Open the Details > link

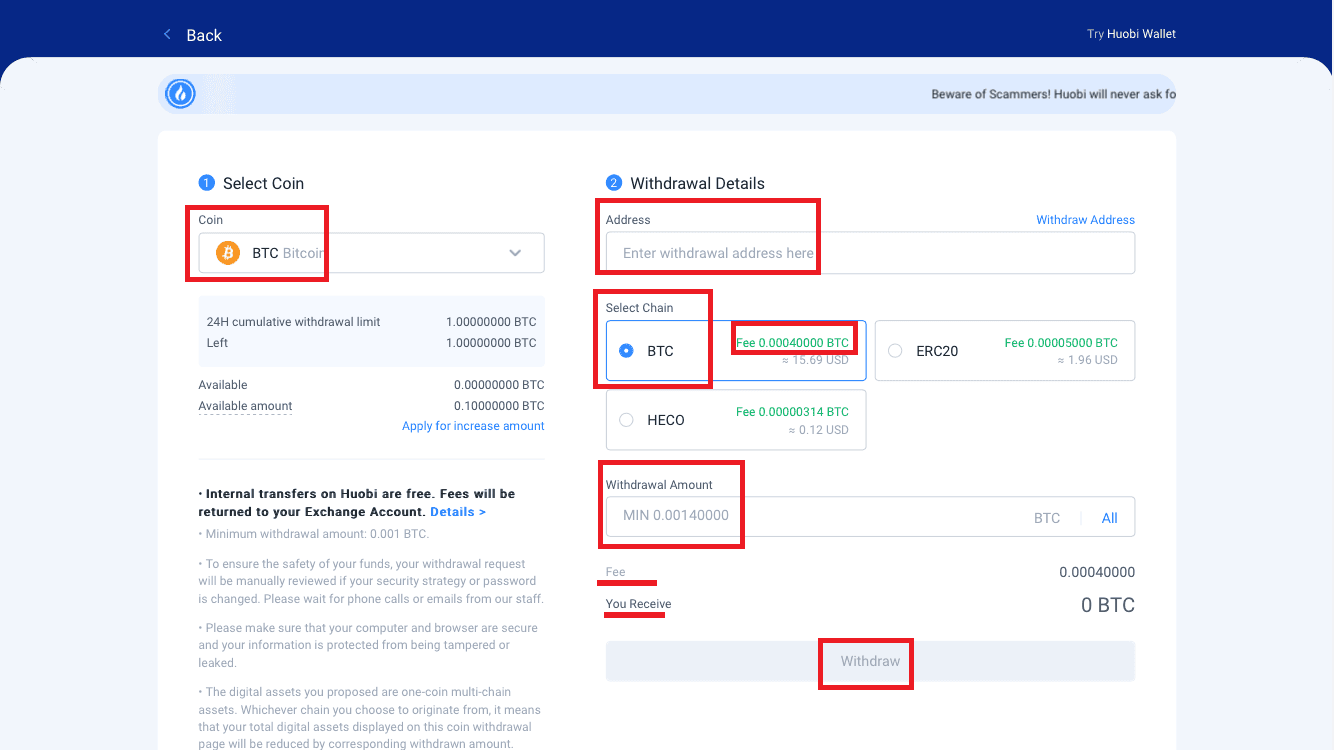click(x=458, y=512)
